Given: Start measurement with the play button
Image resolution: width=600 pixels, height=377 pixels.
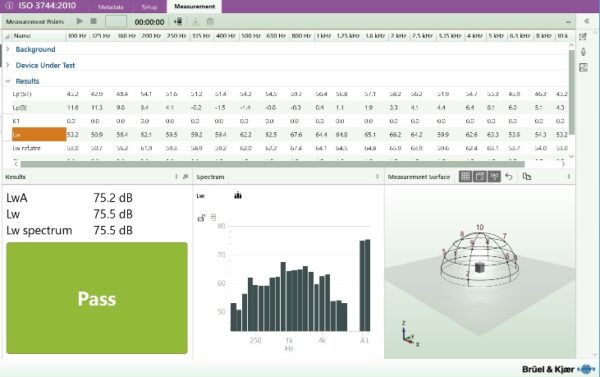Looking at the screenshot, I should pyautogui.click(x=80, y=21).
